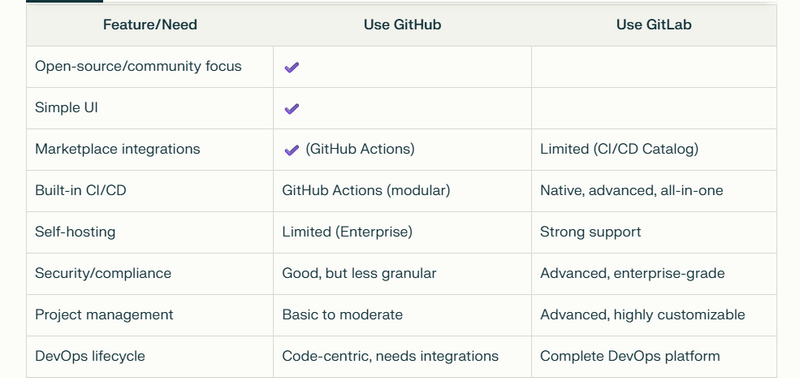Click the checkmark in Simple UI row
The width and height of the screenshot is (800, 378).
291,109
